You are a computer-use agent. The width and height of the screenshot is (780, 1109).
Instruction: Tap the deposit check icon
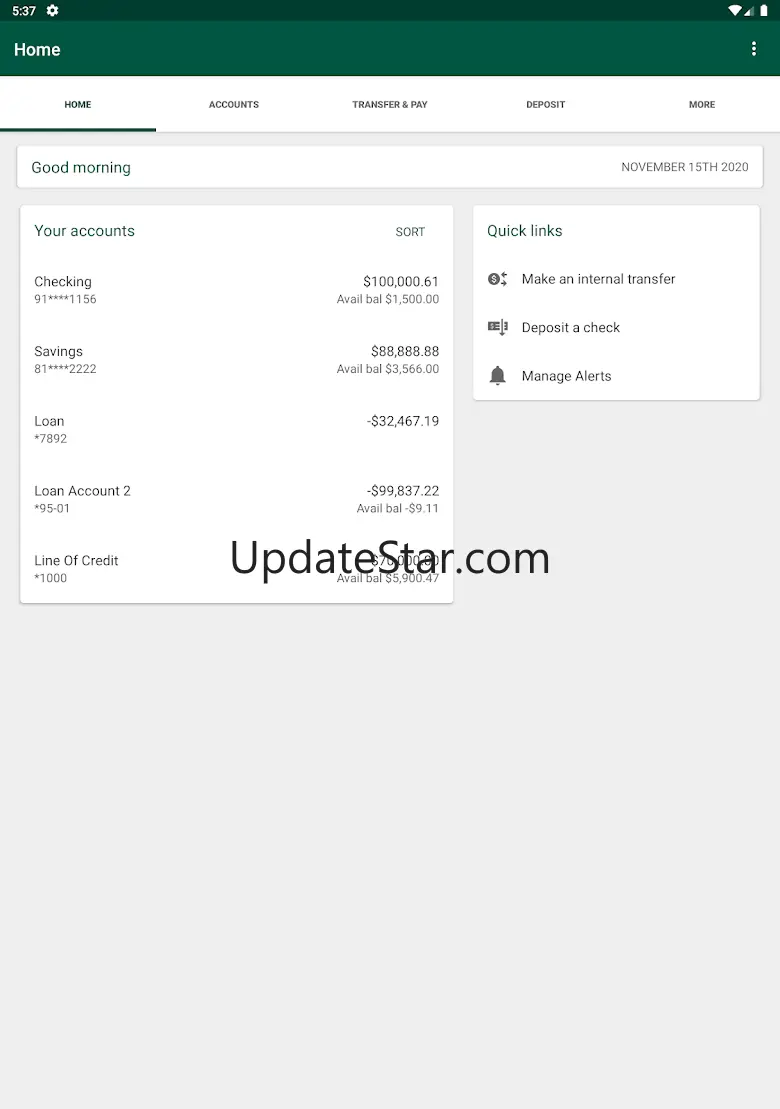(497, 327)
